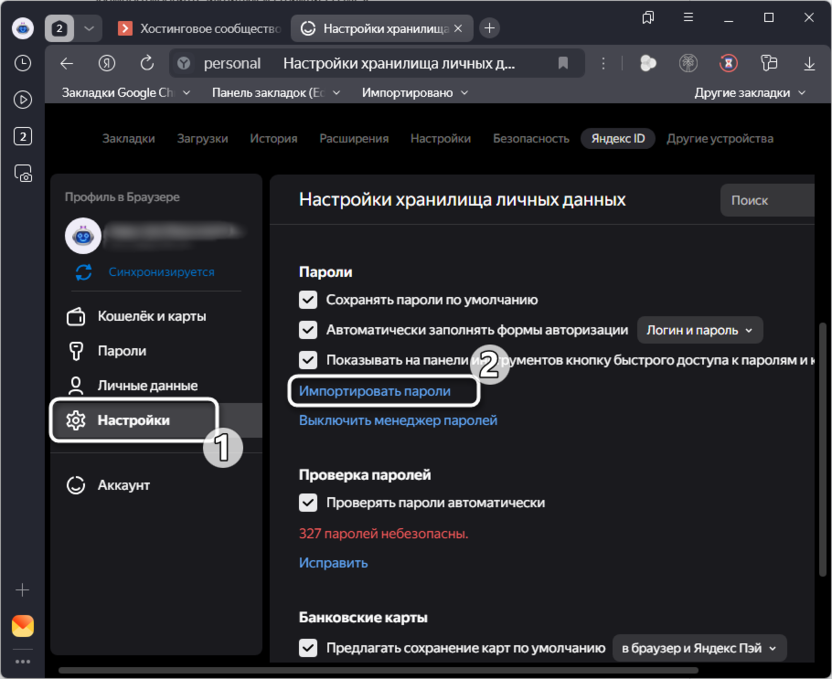This screenshot has width=832, height=679.
Task: Click the sync arrows icon in profile panel
Action: coord(84,272)
